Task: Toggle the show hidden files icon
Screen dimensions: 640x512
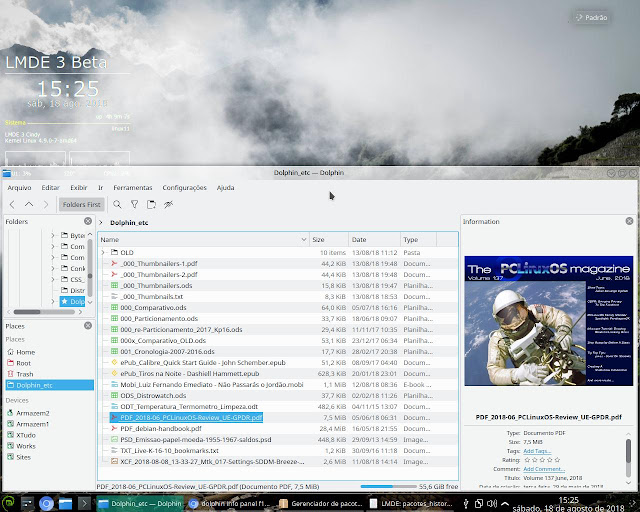Action: coord(169,205)
